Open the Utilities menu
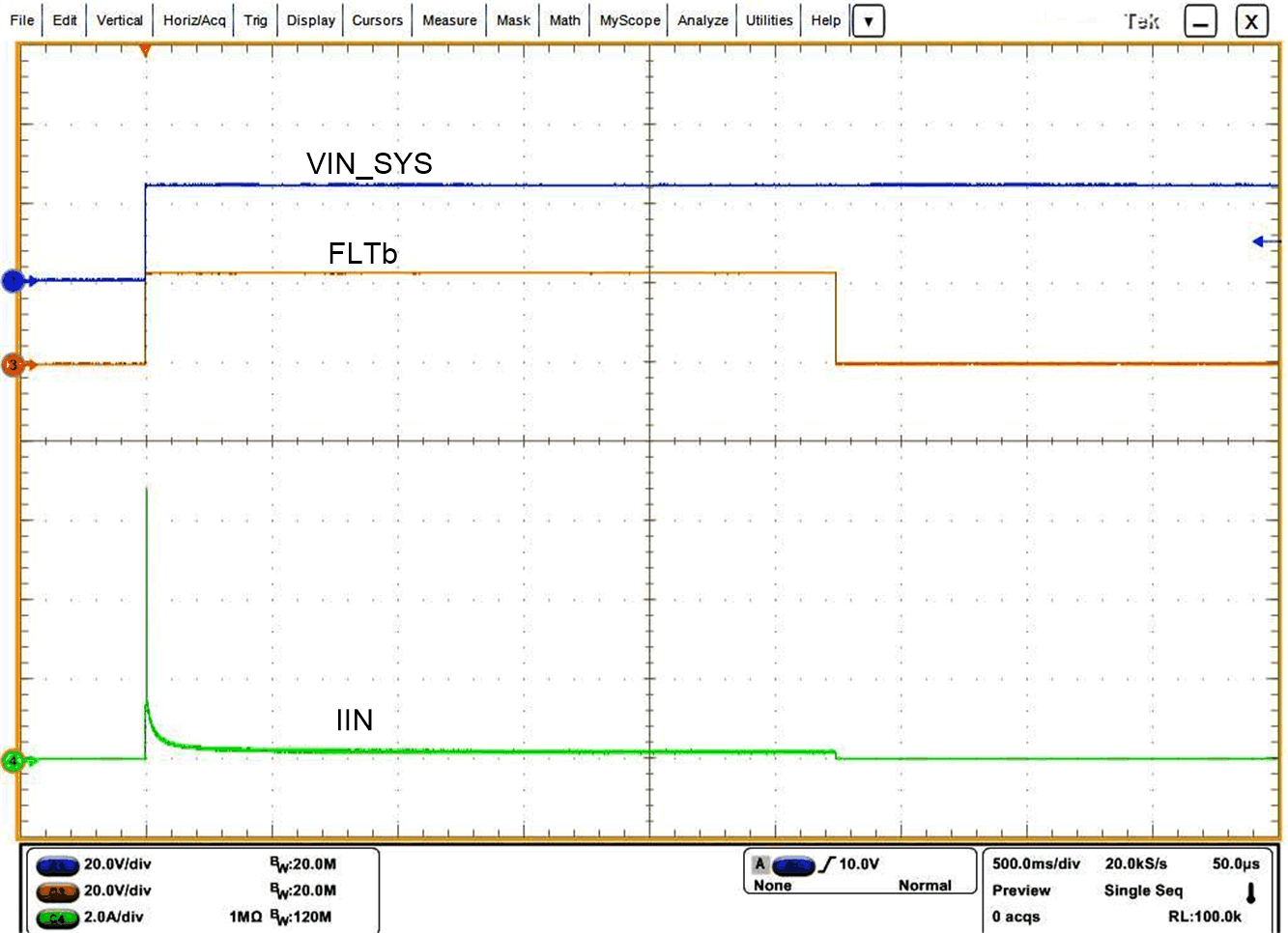The height and width of the screenshot is (933, 1288). (769, 20)
